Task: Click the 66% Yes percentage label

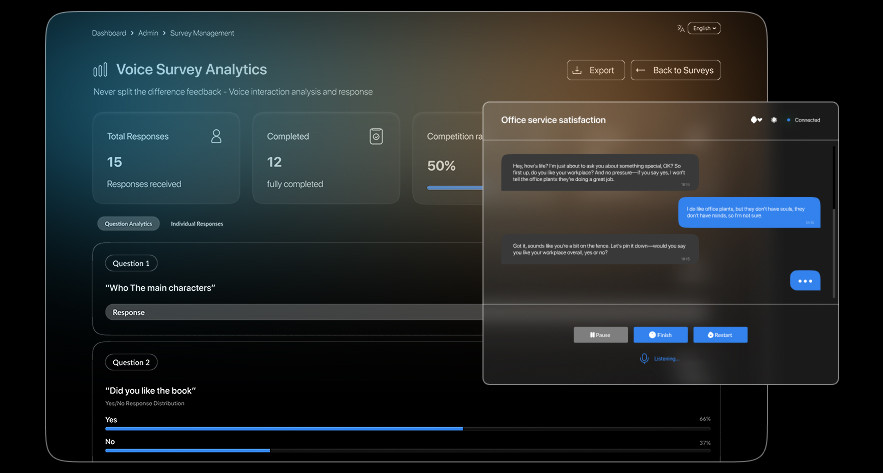Action: (x=705, y=419)
